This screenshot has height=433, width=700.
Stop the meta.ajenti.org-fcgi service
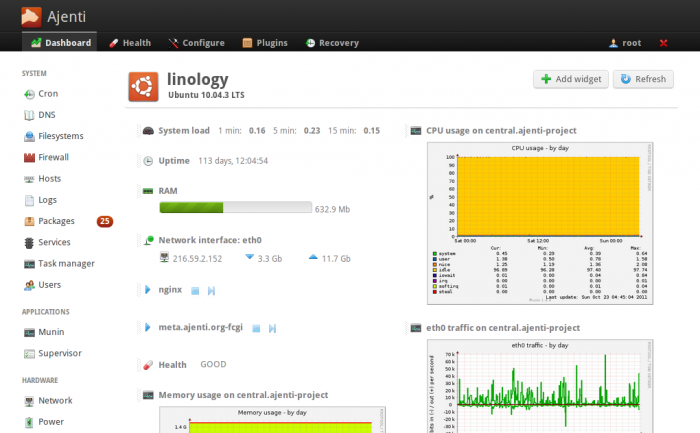coord(257,327)
